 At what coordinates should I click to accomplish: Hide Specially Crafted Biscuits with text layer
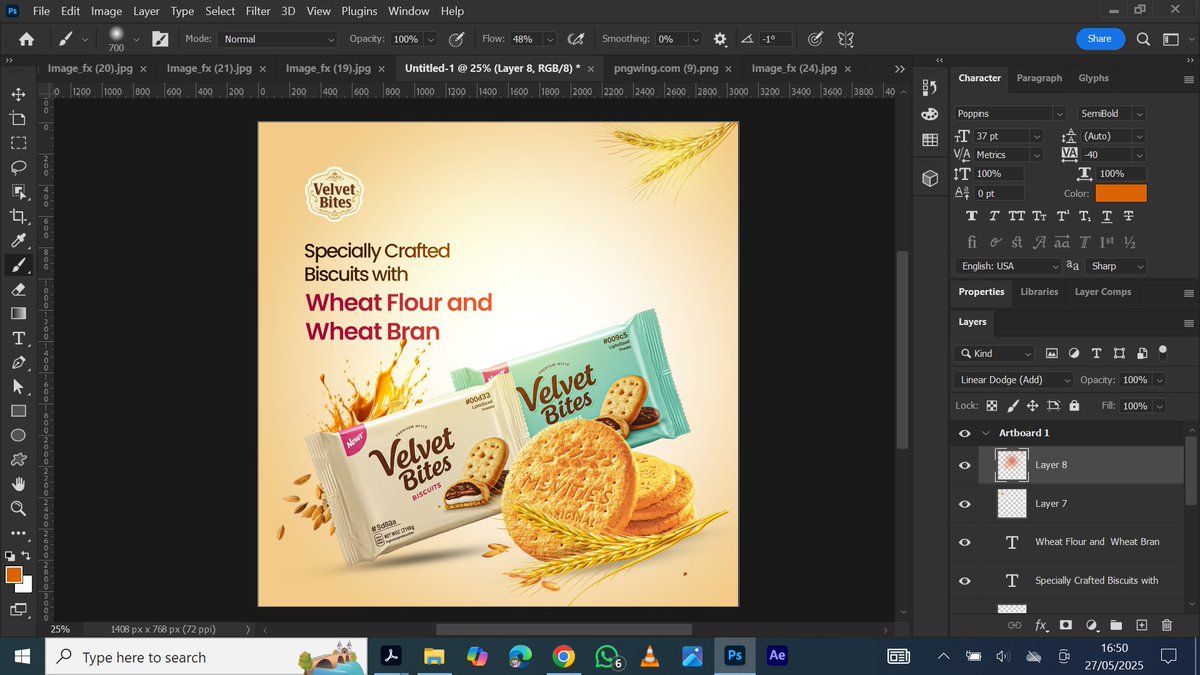965,581
